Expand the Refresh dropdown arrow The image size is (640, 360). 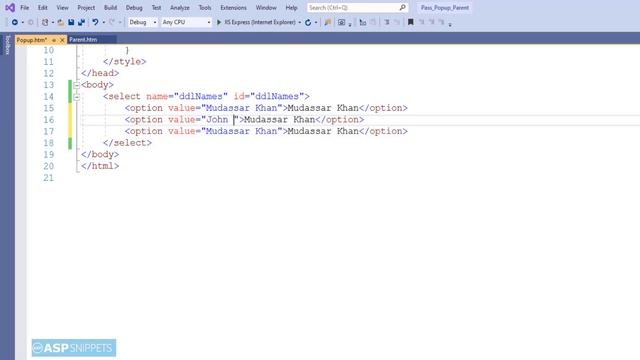point(316,22)
